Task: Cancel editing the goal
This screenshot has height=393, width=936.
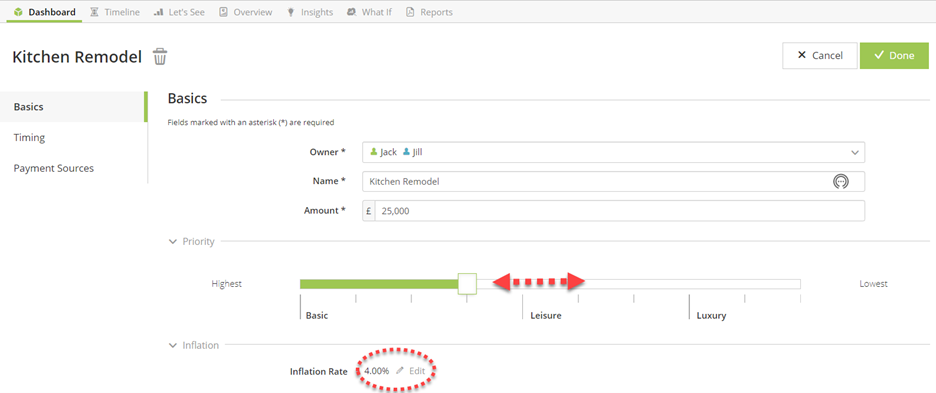Action: tap(820, 56)
